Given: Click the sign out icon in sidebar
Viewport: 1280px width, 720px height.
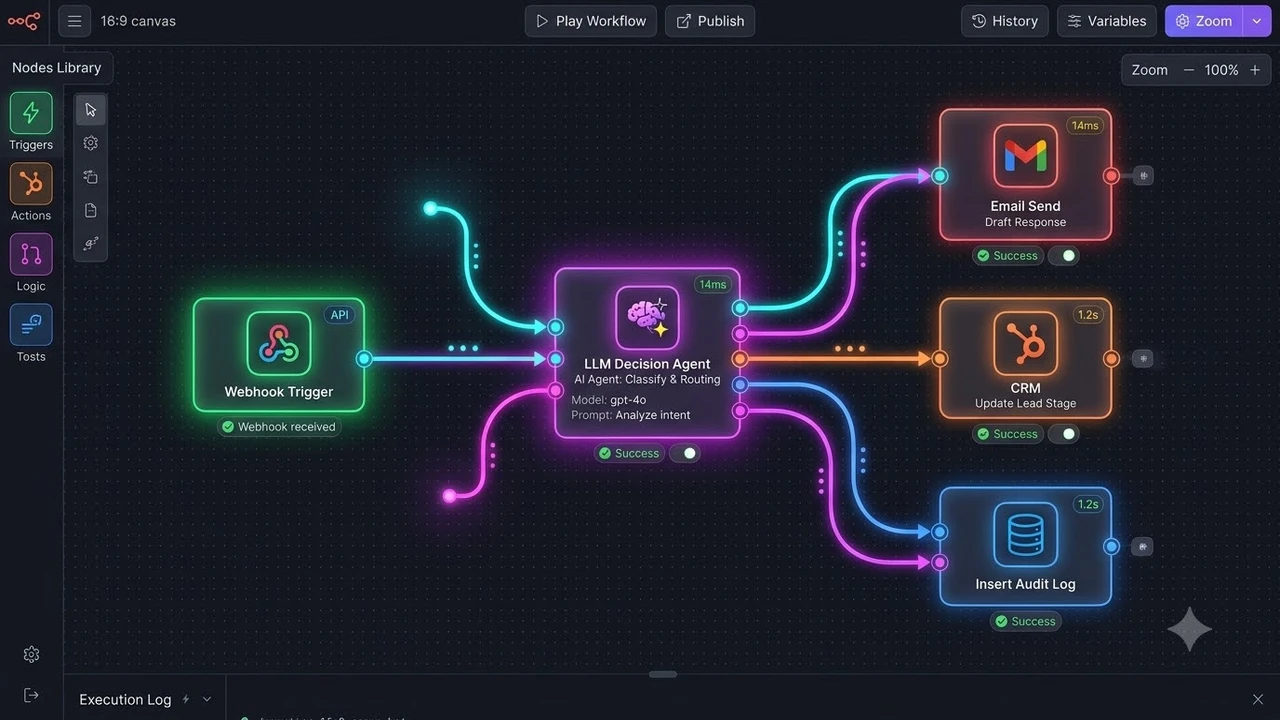Looking at the screenshot, I should 31,695.
